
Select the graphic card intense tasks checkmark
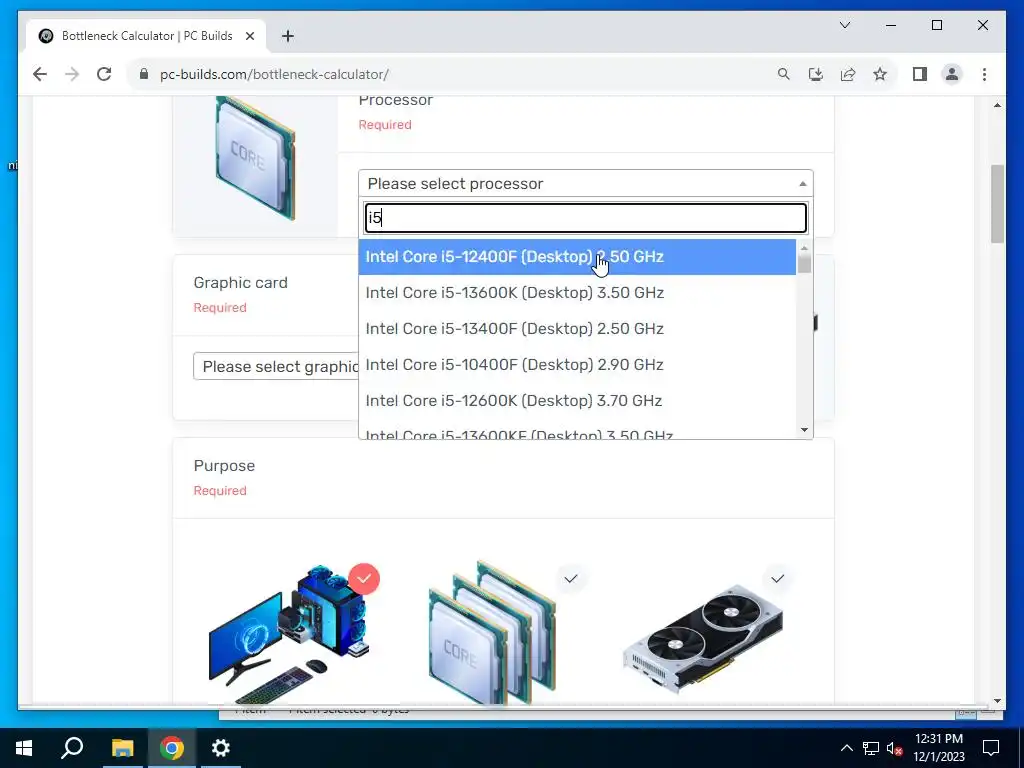777,579
